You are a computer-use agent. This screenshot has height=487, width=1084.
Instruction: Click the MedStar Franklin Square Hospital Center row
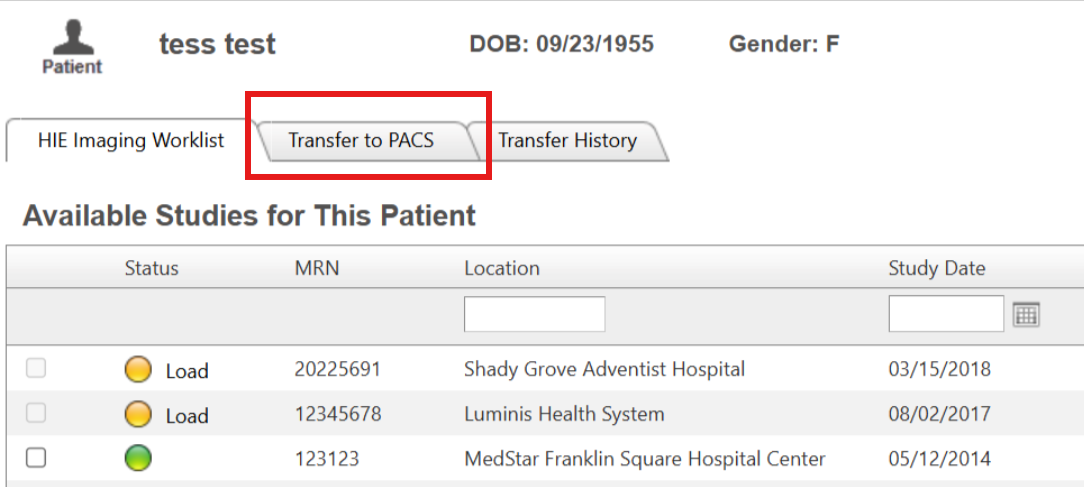[645, 459]
